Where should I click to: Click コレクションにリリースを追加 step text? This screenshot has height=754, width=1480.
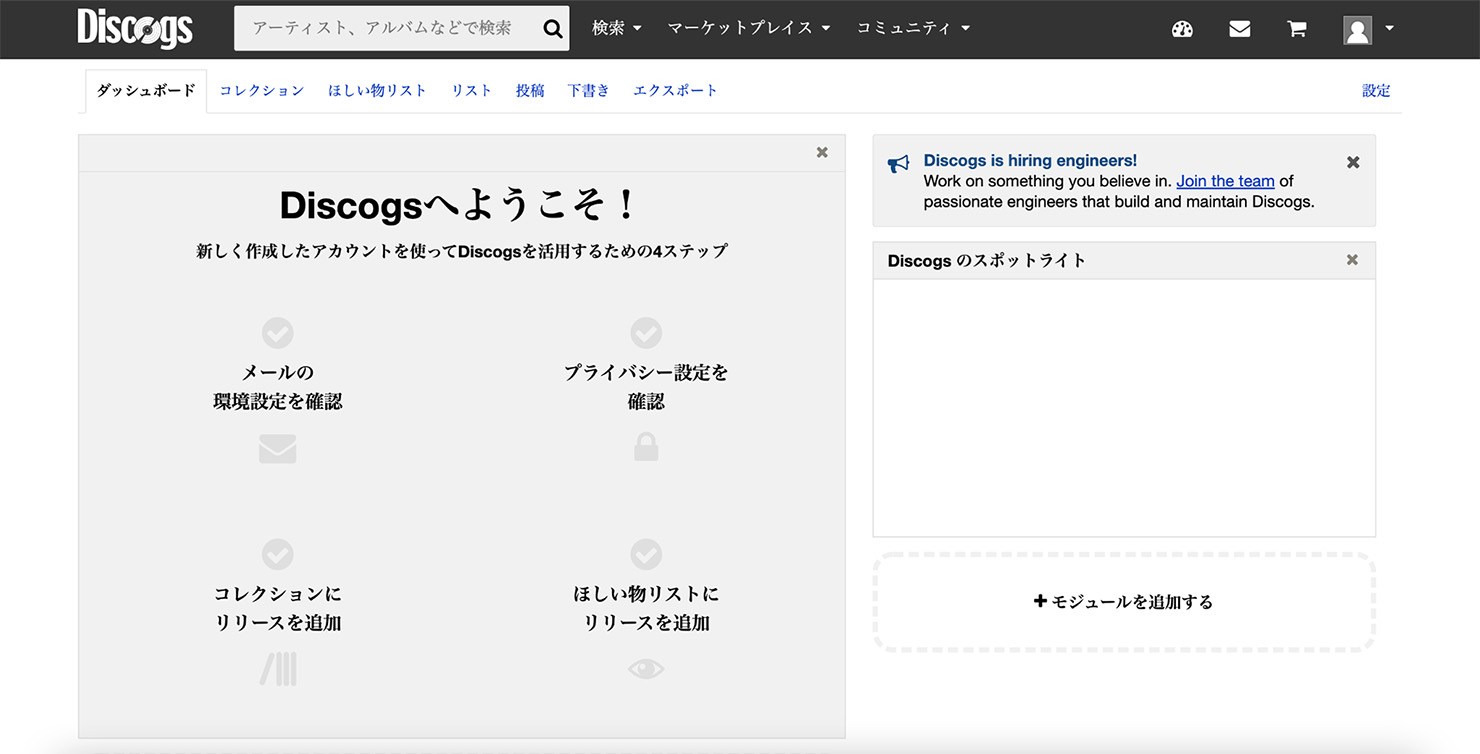(x=278, y=608)
